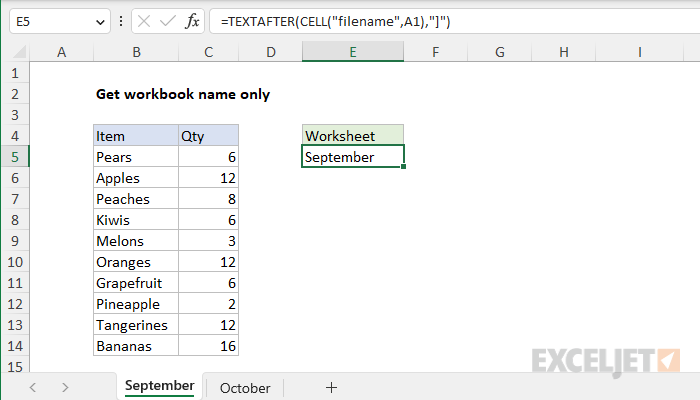Select the September sheet tab
This screenshot has height=400, width=700.
pos(159,386)
